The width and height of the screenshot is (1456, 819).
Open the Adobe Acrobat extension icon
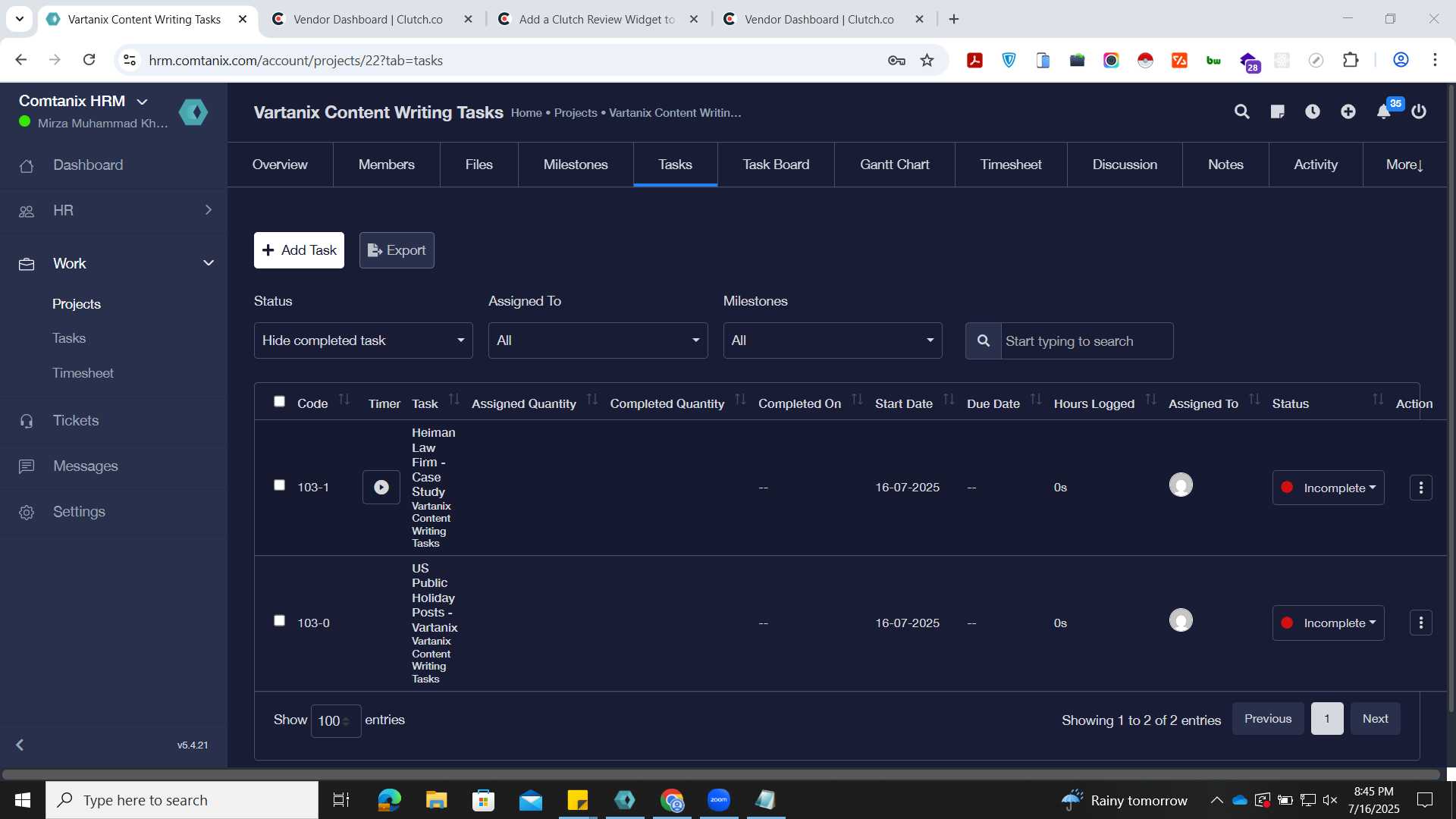(x=974, y=61)
